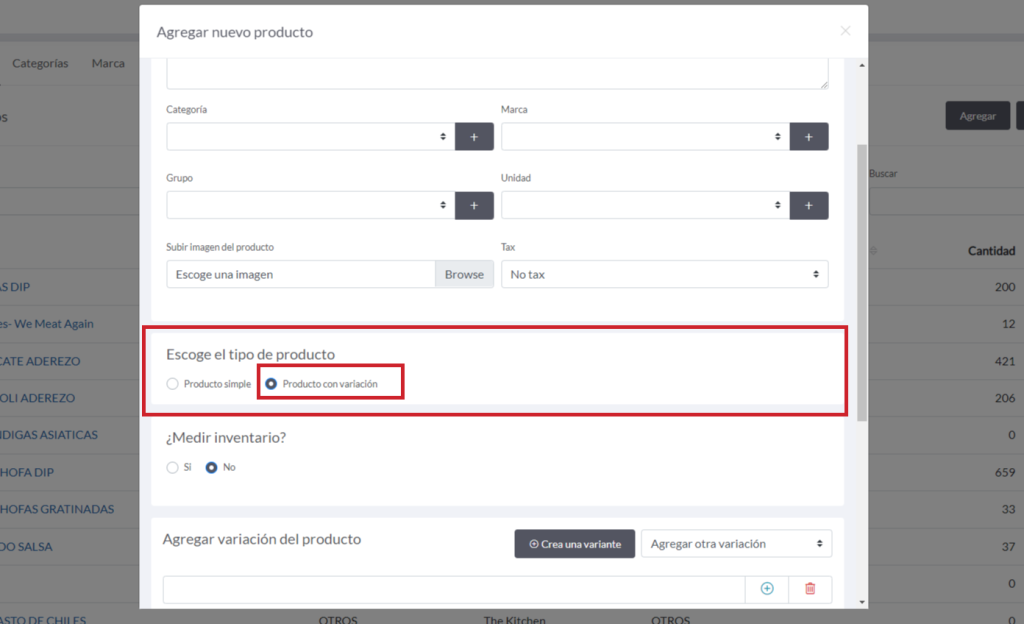Expand the Tax dropdown showing No tax

(x=664, y=274)
